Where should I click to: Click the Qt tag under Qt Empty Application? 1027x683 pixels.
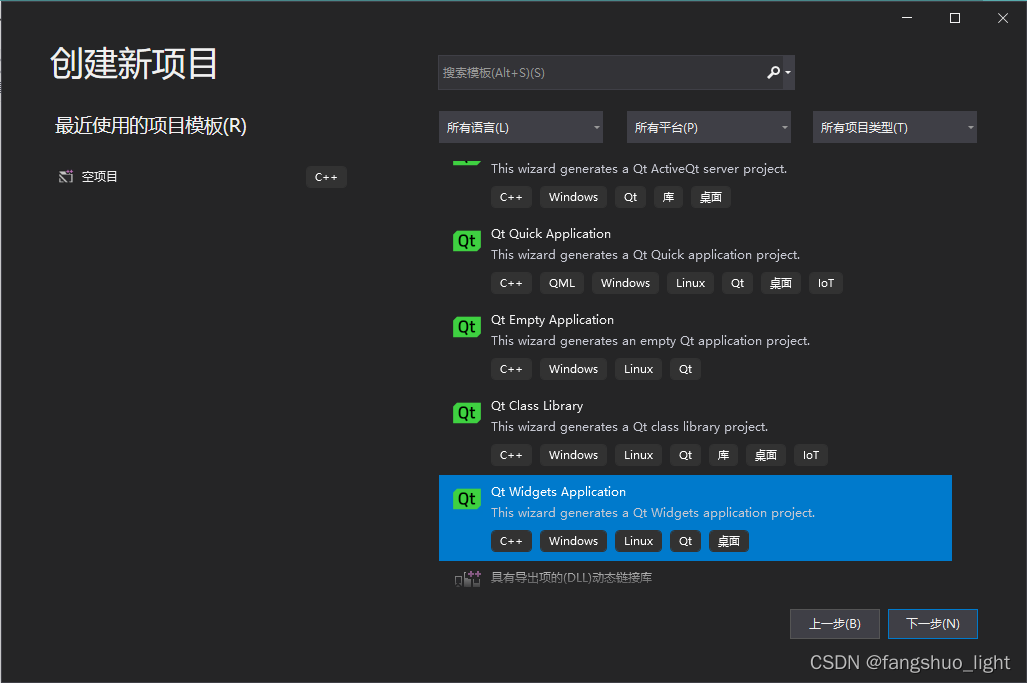[686, 369]
